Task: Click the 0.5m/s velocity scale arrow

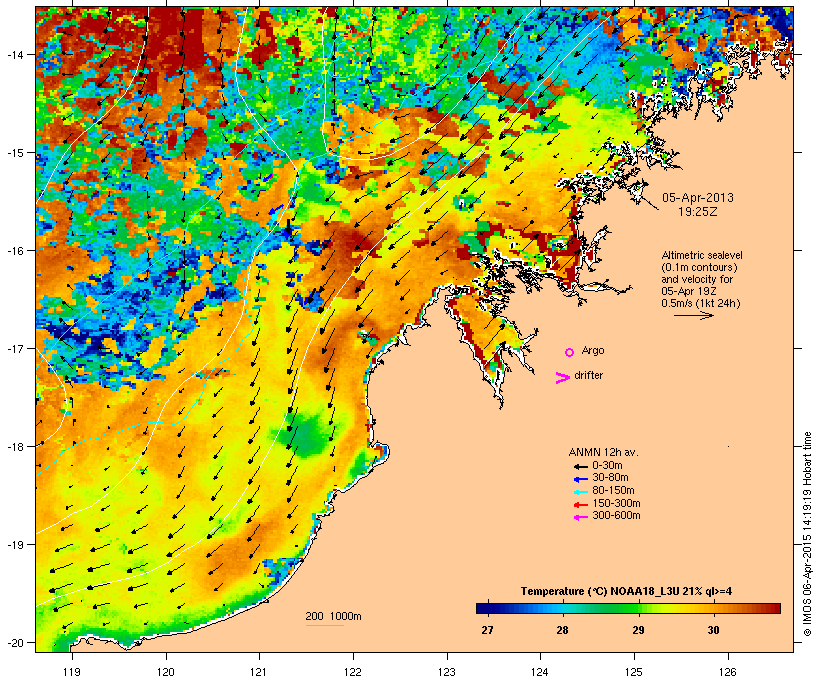Action: click(693, 315)
